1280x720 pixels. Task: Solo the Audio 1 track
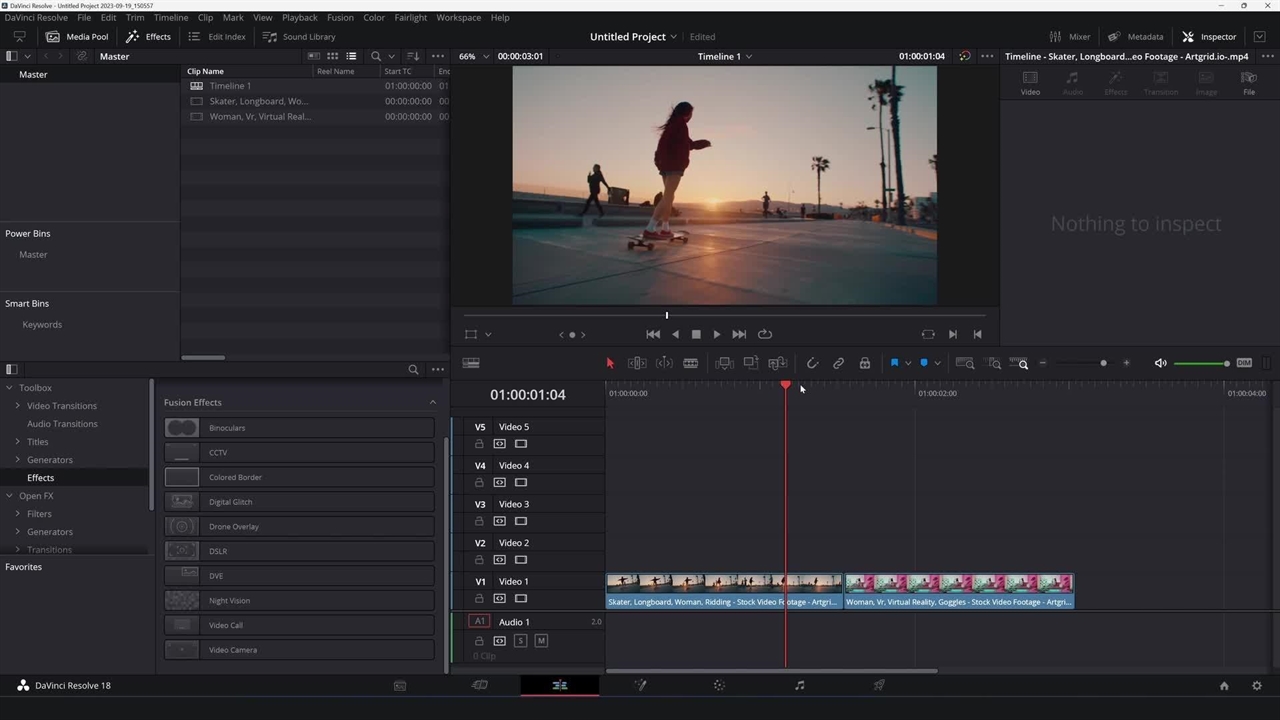520,641
